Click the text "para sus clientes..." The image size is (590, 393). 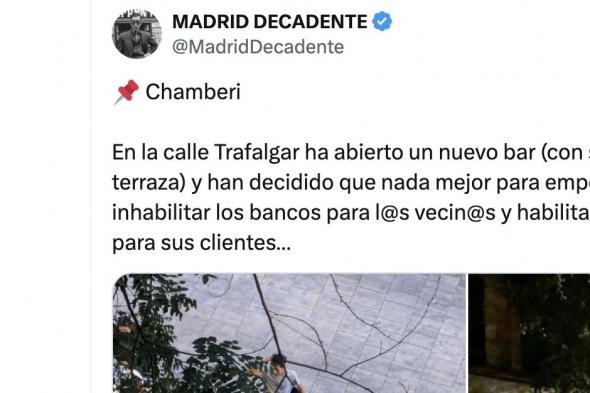point(201,243)
